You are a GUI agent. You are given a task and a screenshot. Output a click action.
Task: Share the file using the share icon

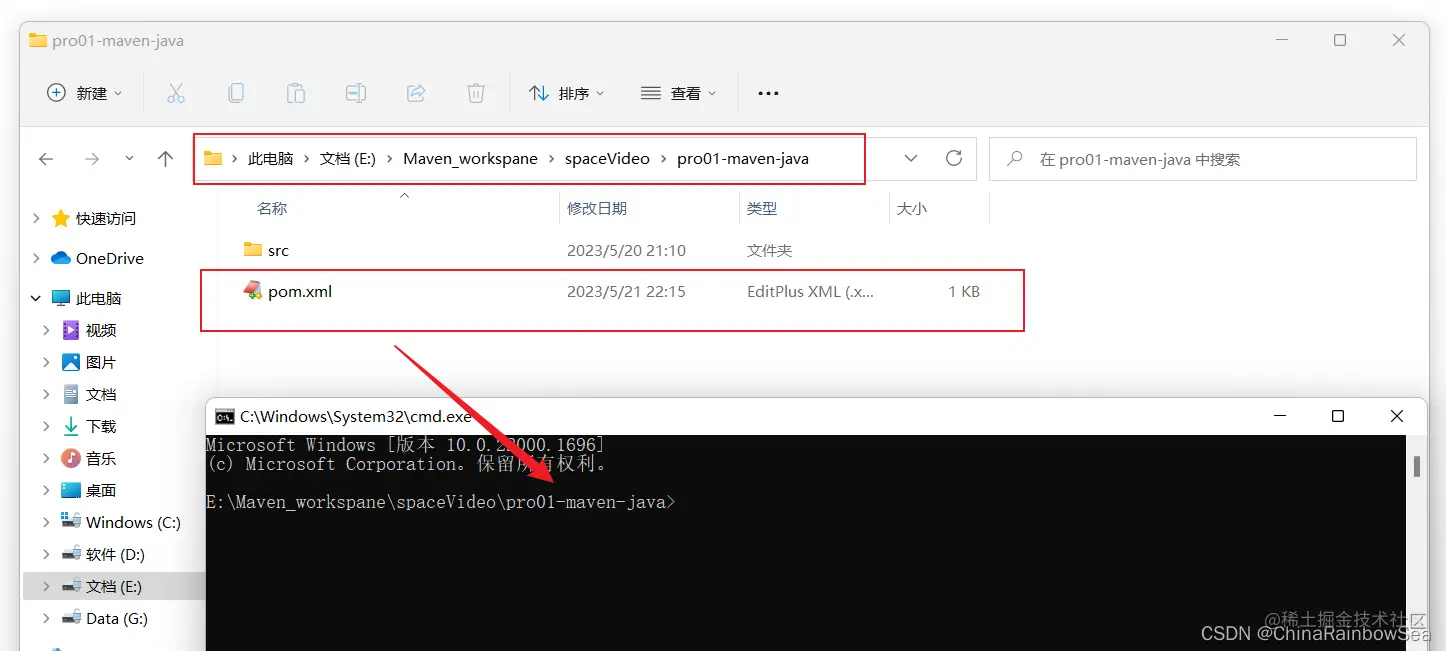click(416, 92)
